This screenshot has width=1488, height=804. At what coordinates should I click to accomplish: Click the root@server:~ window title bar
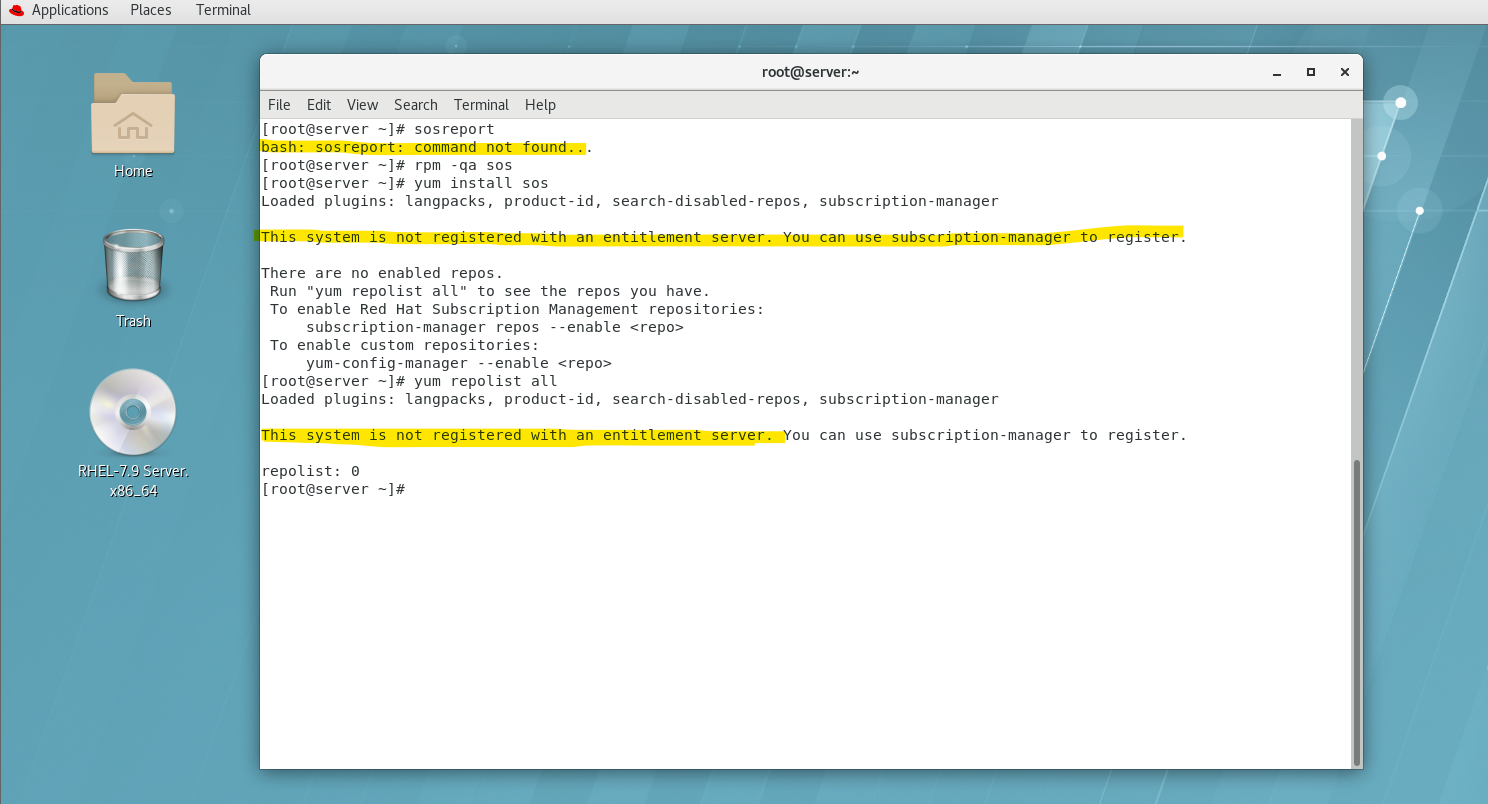811,71
